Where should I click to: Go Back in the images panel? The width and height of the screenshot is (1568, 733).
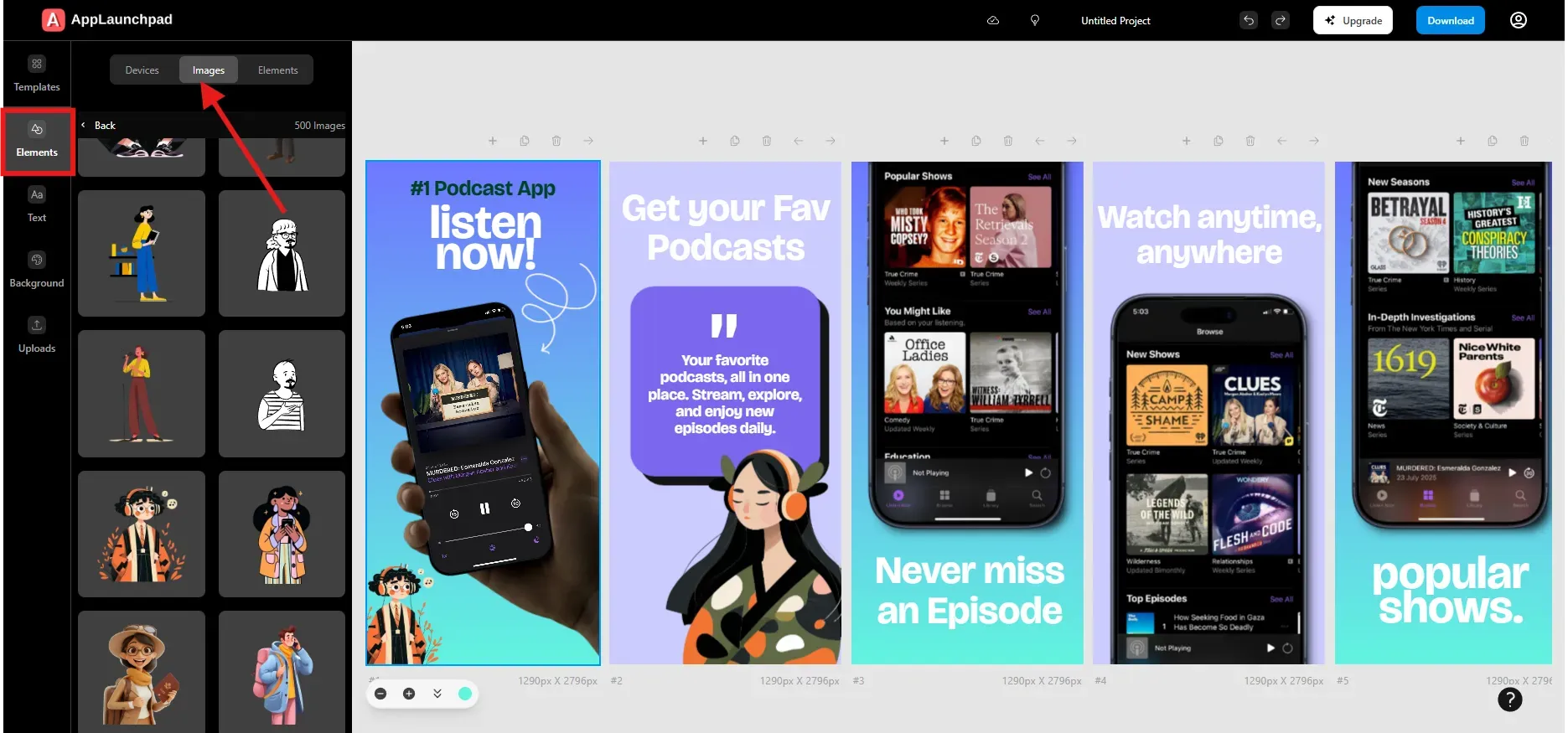point(99,125)
